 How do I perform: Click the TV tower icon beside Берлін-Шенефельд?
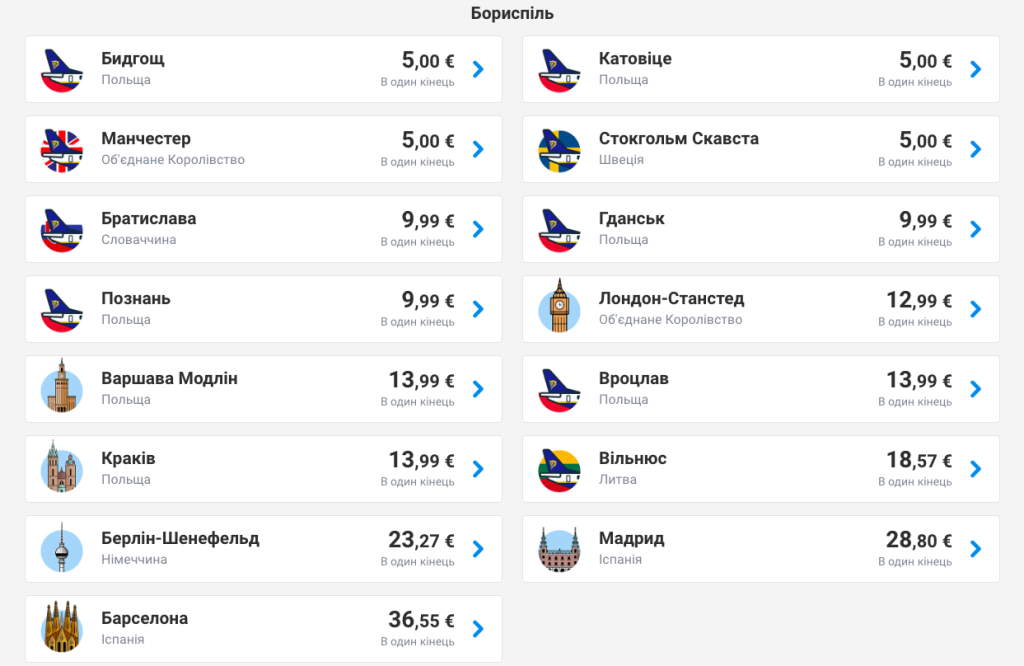[62, 548]
